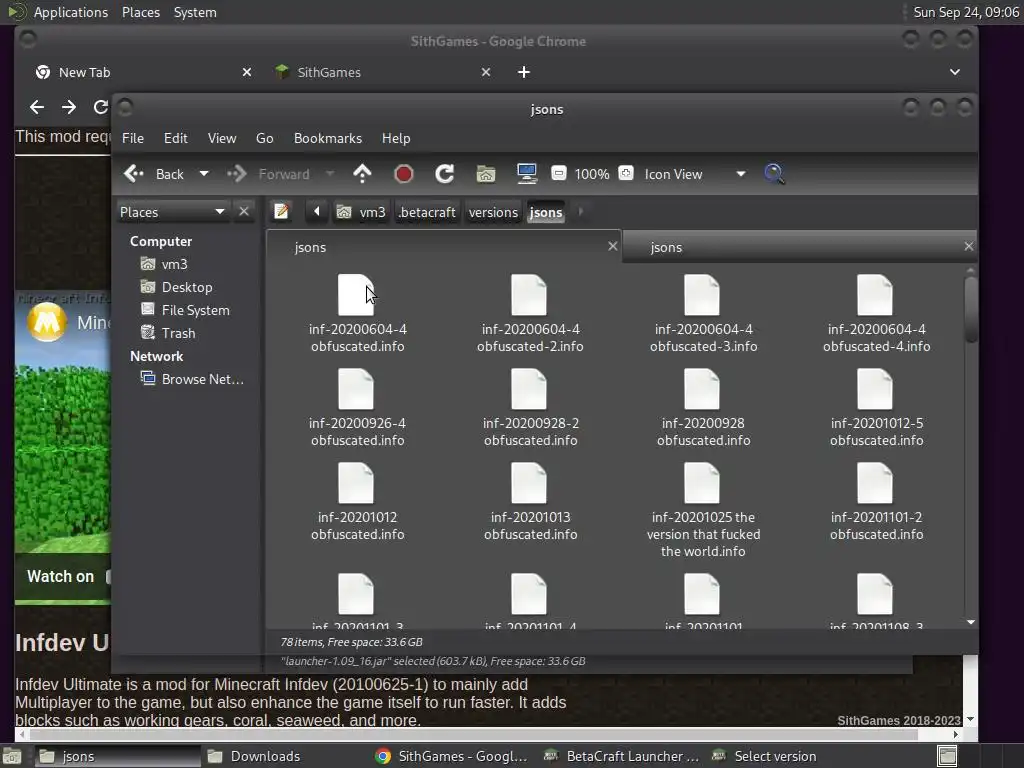Toggle text-based location entry pencil icon
Viewport: 1024px width, 768px height.
(x=281, y=212)
